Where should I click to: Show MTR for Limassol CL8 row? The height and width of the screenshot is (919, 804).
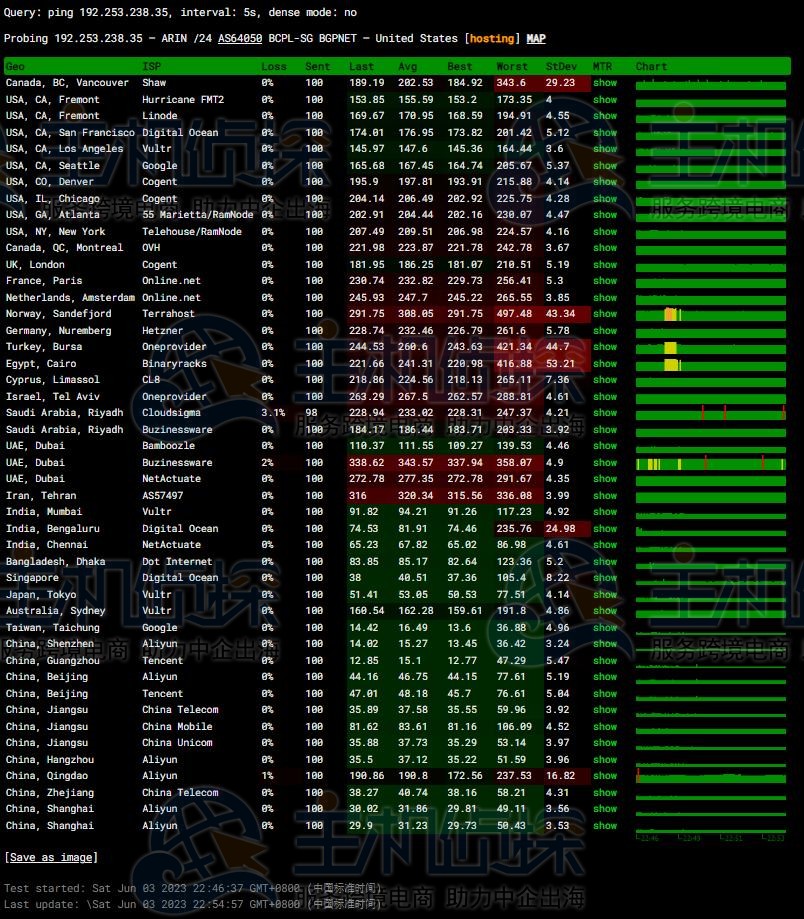pos(605,380)
